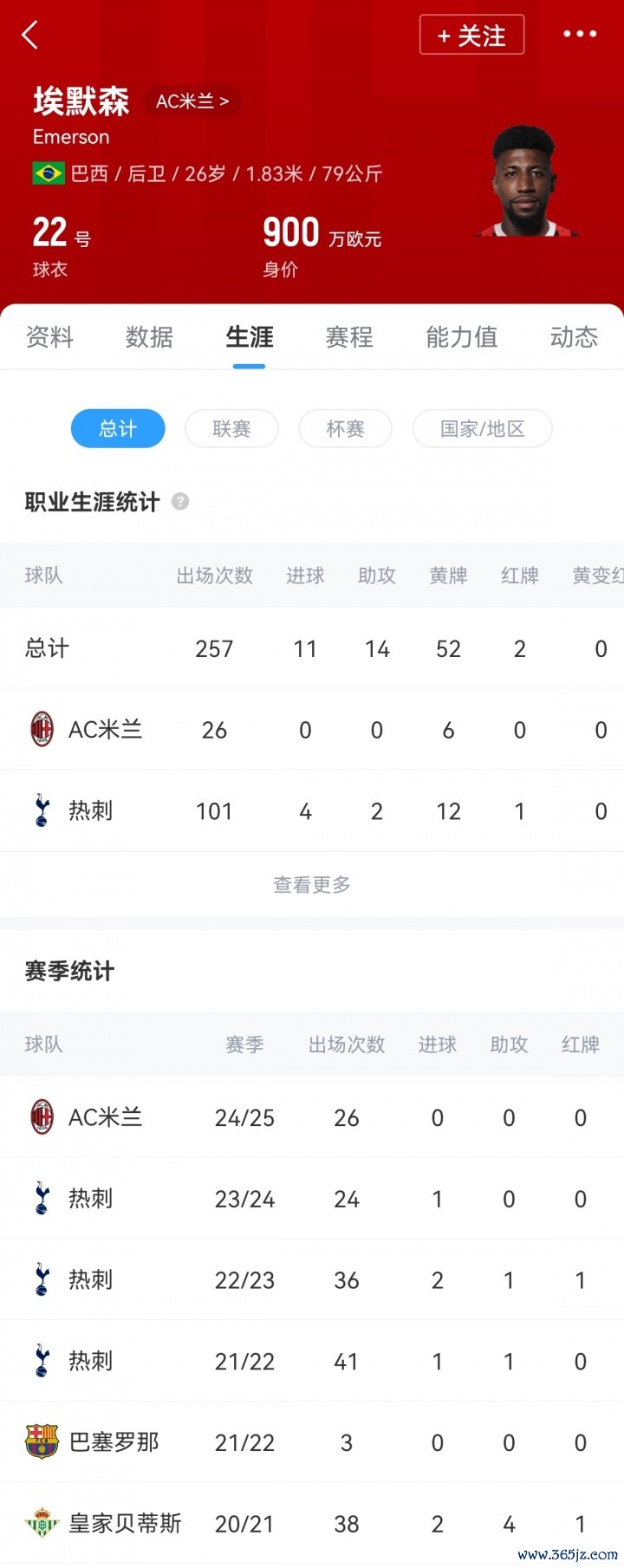Open the 能力值 tab

[x=461, y=337]
